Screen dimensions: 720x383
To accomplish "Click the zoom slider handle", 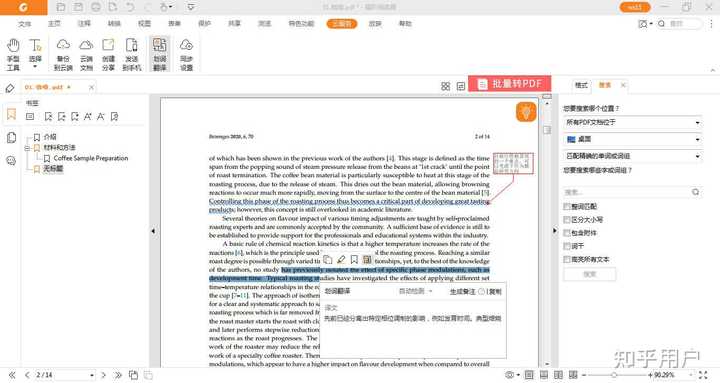I will [x=614, y=375].
